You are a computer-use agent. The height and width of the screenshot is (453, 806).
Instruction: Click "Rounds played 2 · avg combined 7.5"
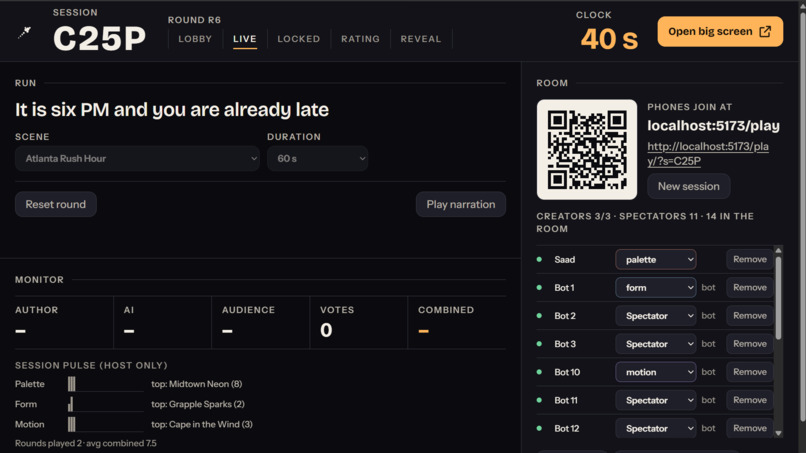[x=86, y=443]
